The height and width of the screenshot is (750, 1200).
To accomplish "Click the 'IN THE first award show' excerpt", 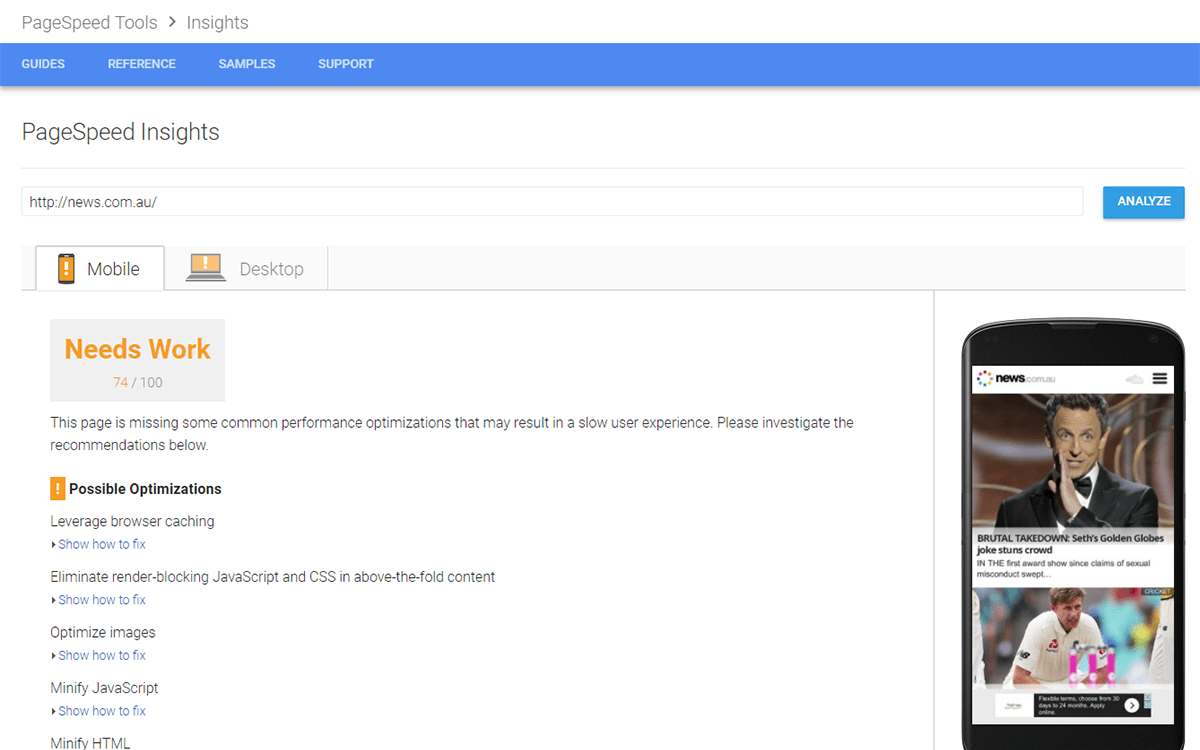I will point(1062,569).
